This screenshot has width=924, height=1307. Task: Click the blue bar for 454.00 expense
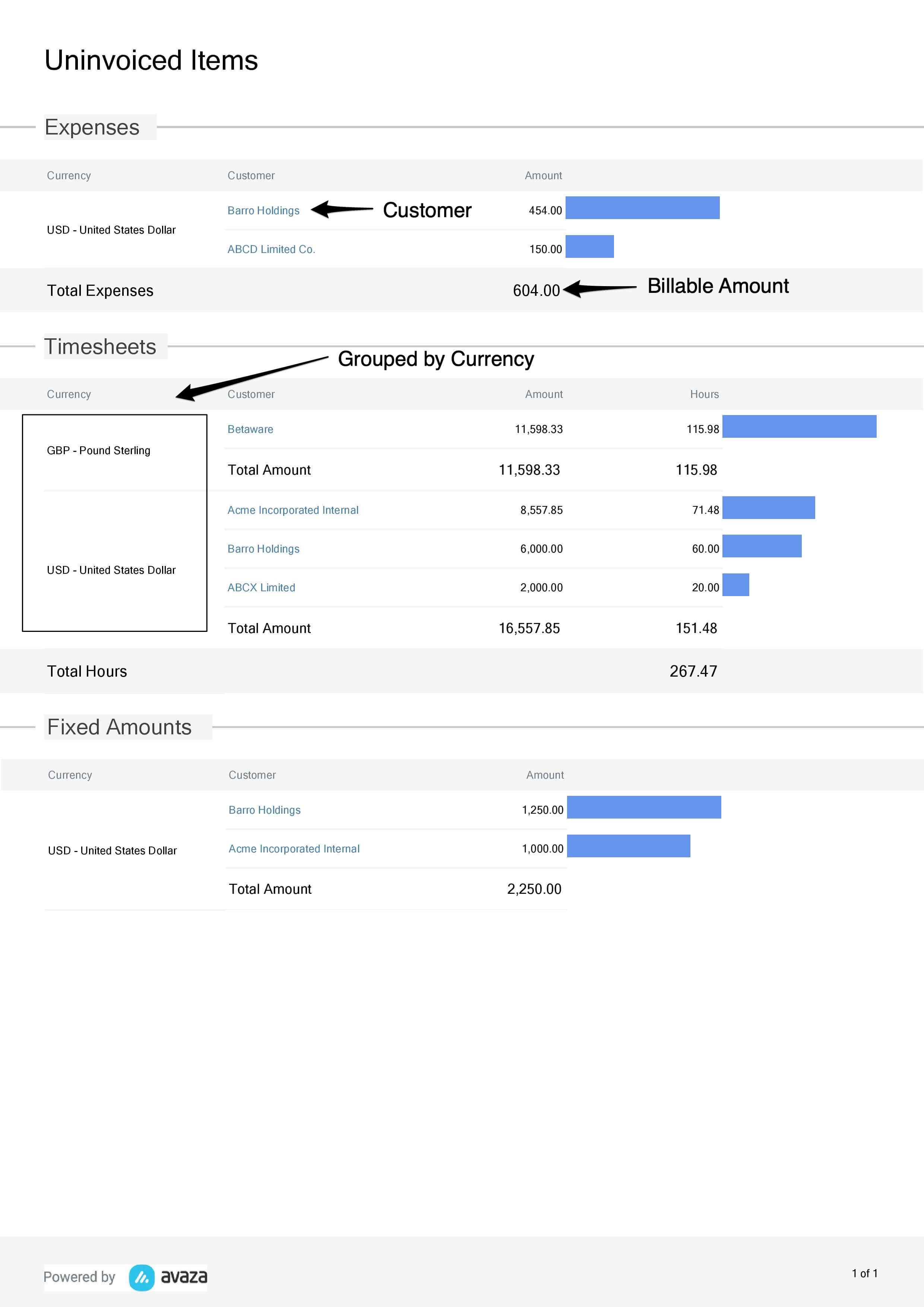[x=642, y=208]
